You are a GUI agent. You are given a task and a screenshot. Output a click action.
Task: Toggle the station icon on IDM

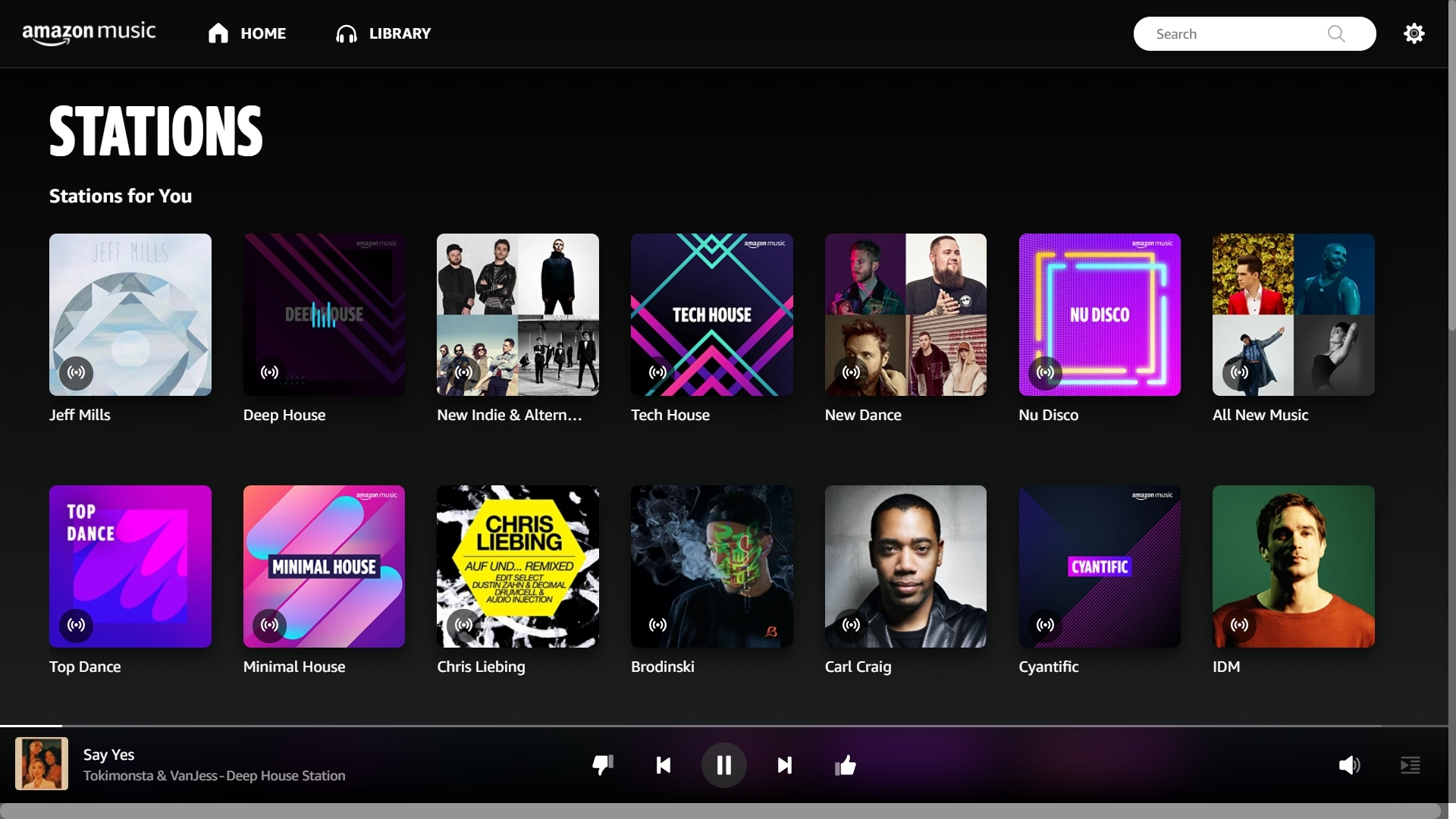pyautogui.click(x=1239, y=624)
